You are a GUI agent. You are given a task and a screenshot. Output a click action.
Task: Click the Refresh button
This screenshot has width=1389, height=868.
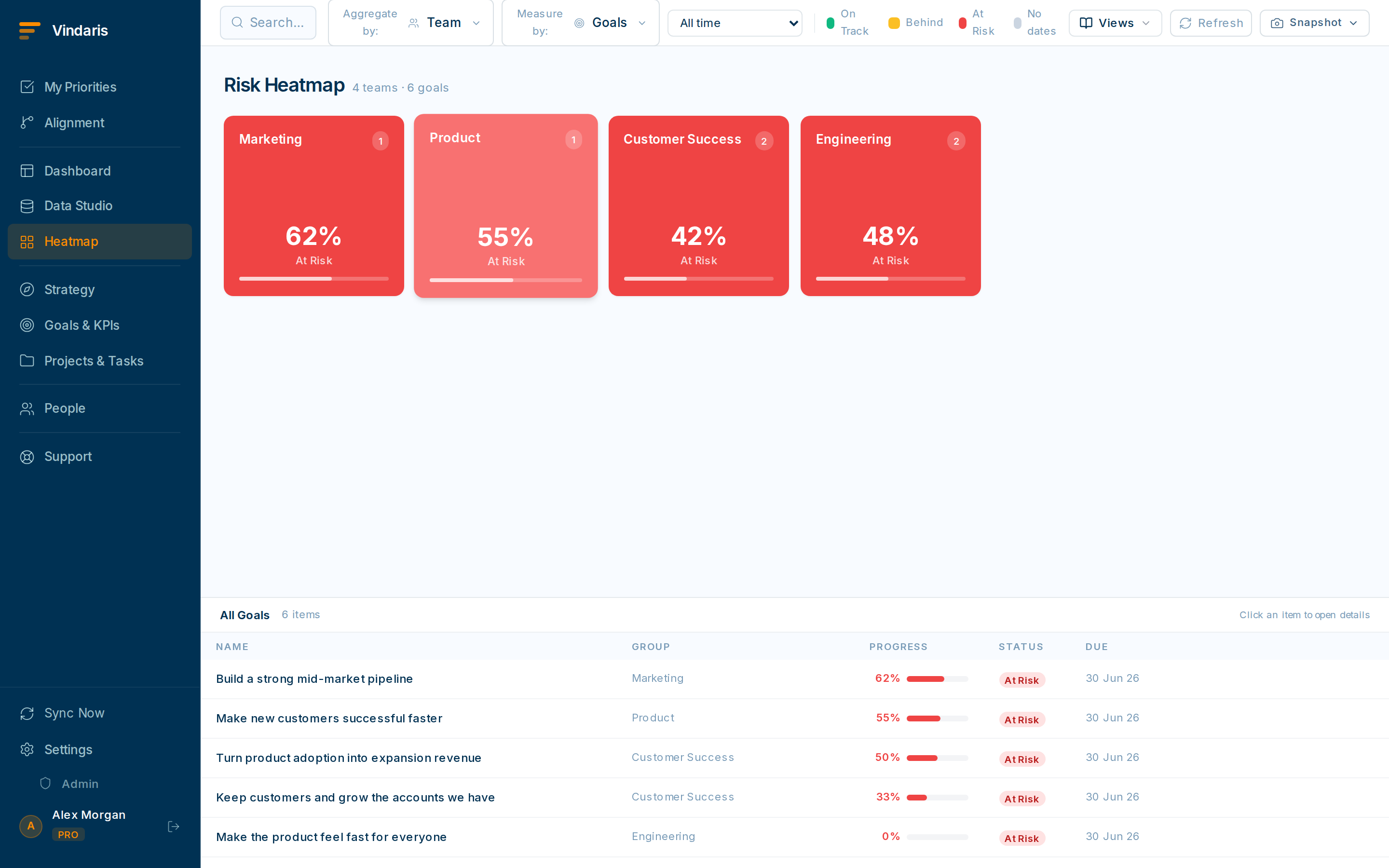point(1211,23)
